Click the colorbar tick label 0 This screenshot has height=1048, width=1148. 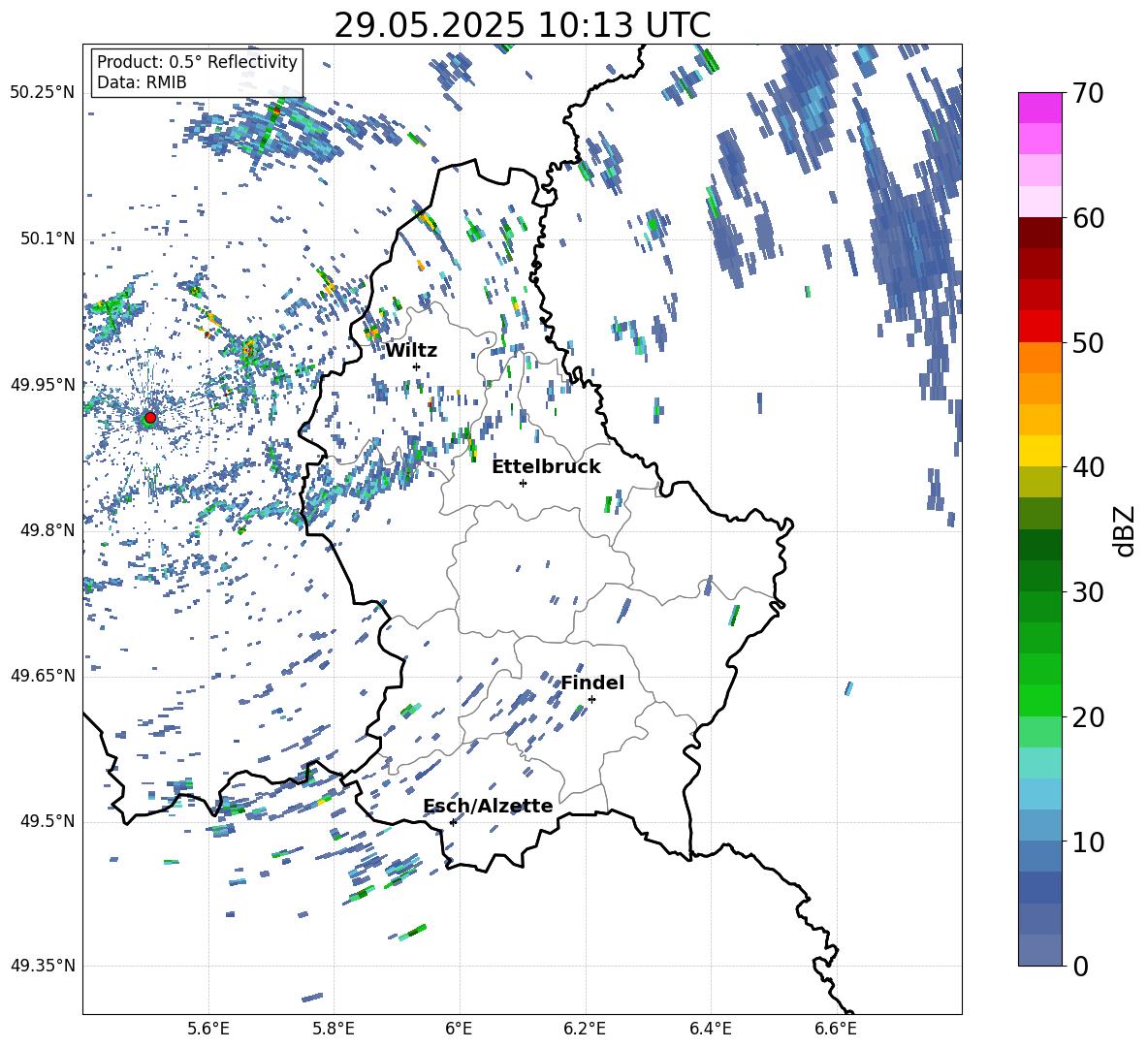[1080, 966]
